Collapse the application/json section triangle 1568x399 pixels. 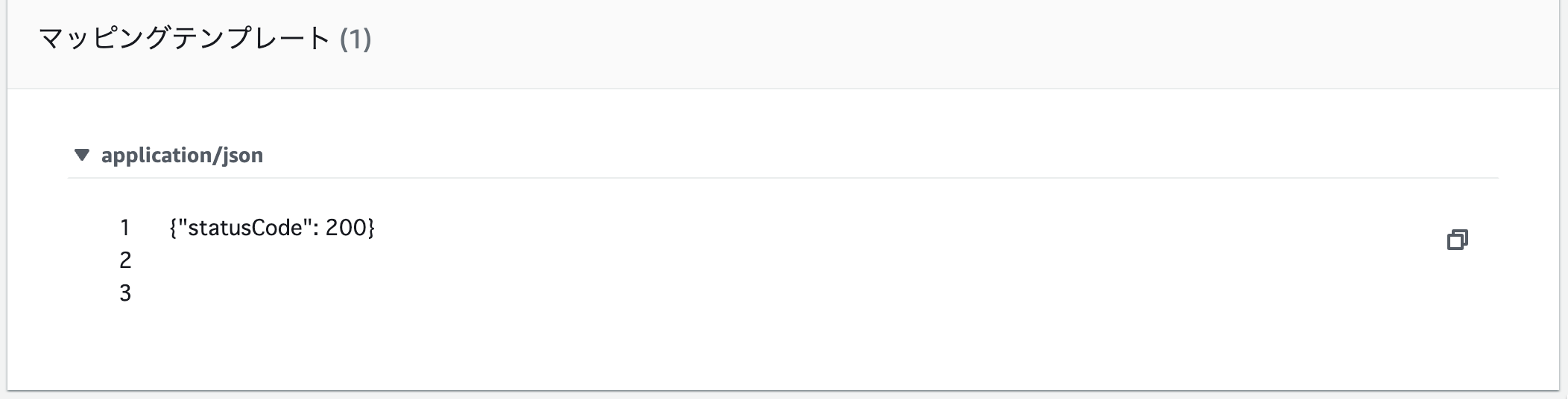click(82, 155)
